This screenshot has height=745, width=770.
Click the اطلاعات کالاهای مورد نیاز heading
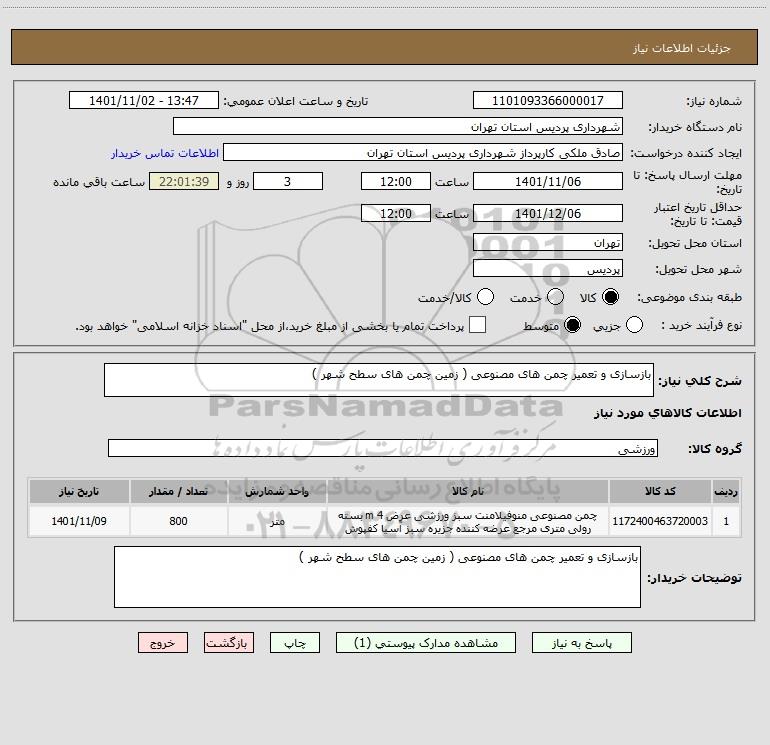[668, 414]
